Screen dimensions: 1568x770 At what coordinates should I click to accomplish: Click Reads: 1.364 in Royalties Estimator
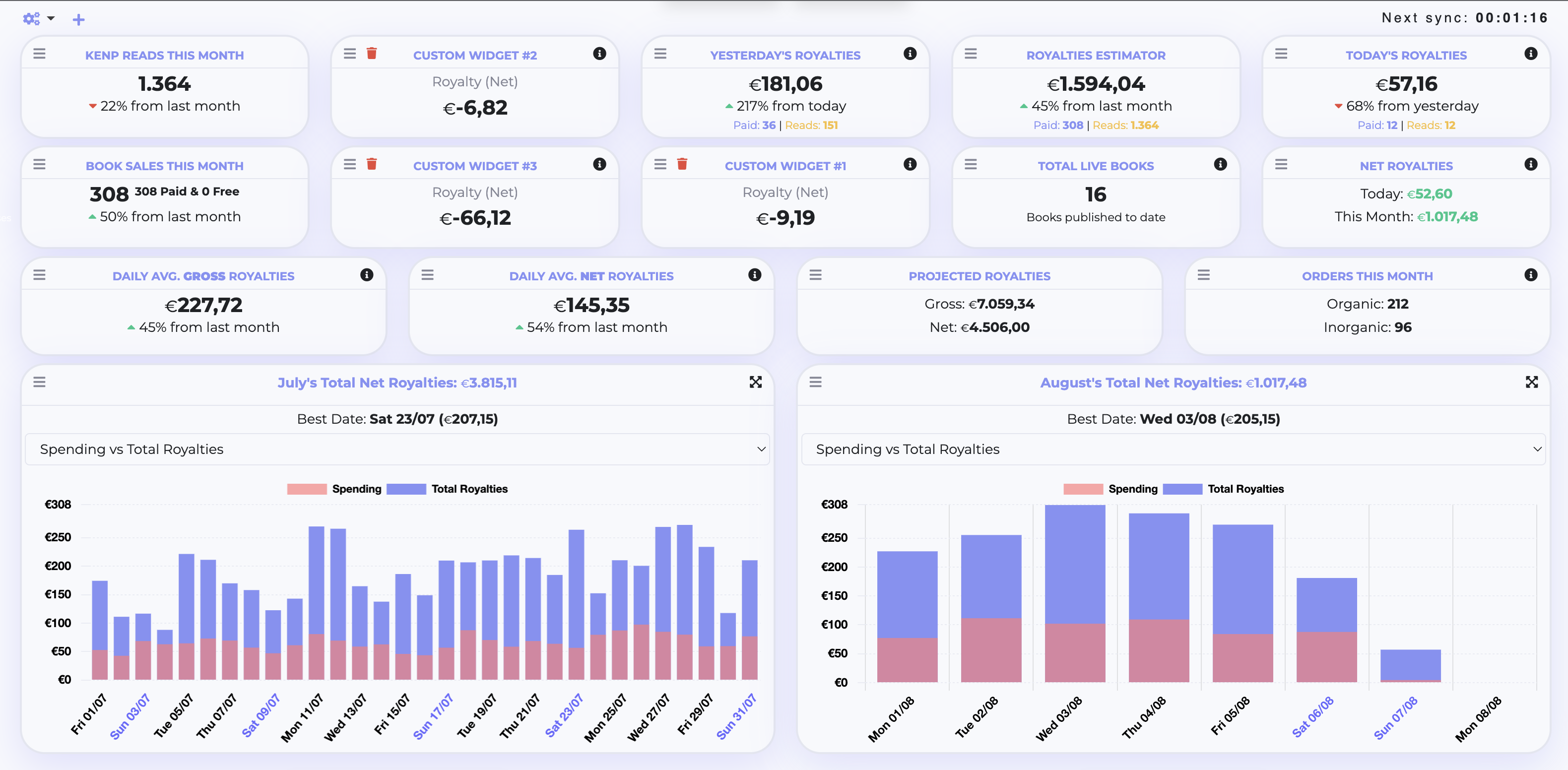[x=1125, y=126]
